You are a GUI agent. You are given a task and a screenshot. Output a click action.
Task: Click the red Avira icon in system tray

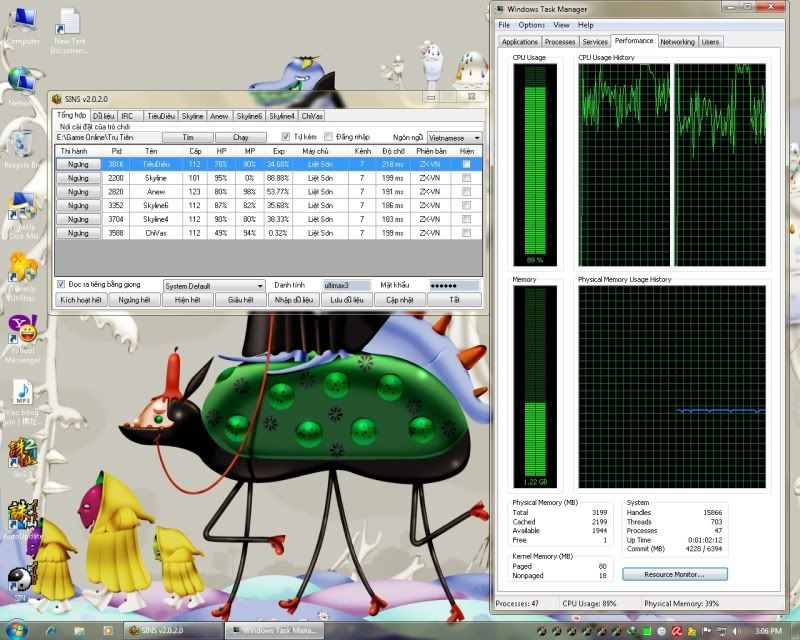click(x=677, y=631)
